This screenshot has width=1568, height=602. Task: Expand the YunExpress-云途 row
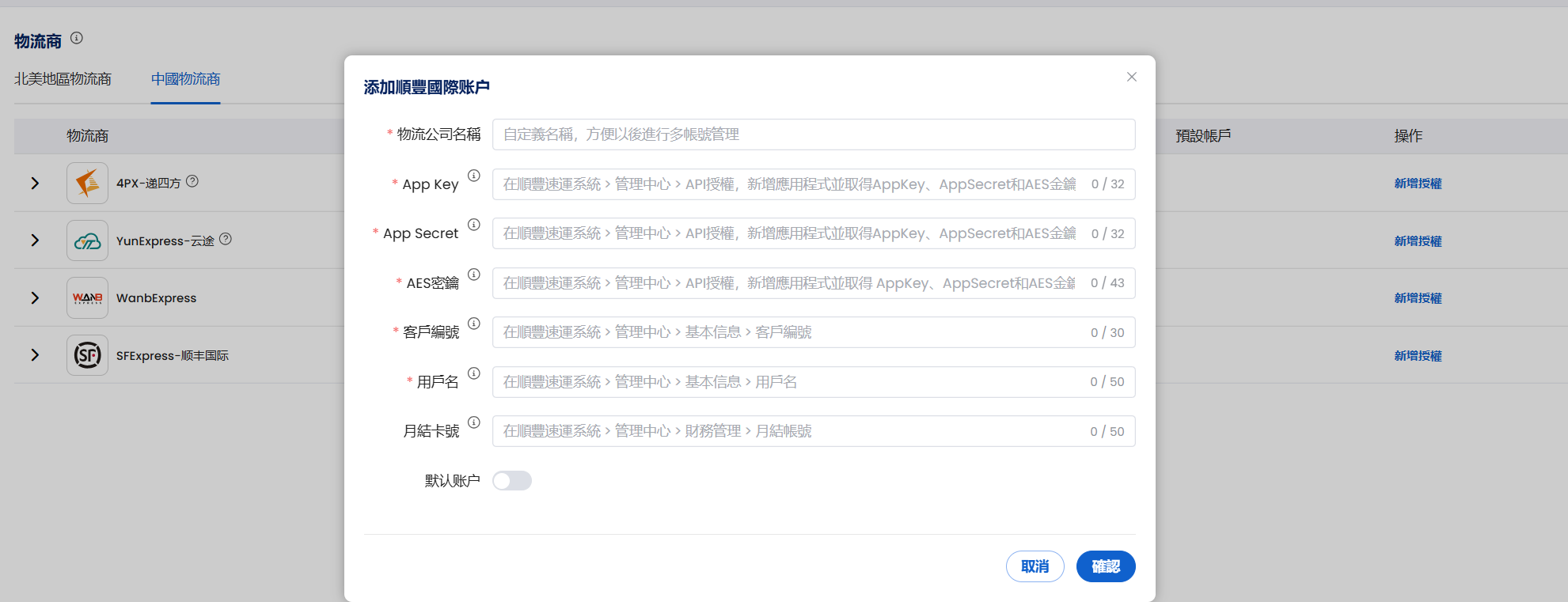tap(35, 240)
